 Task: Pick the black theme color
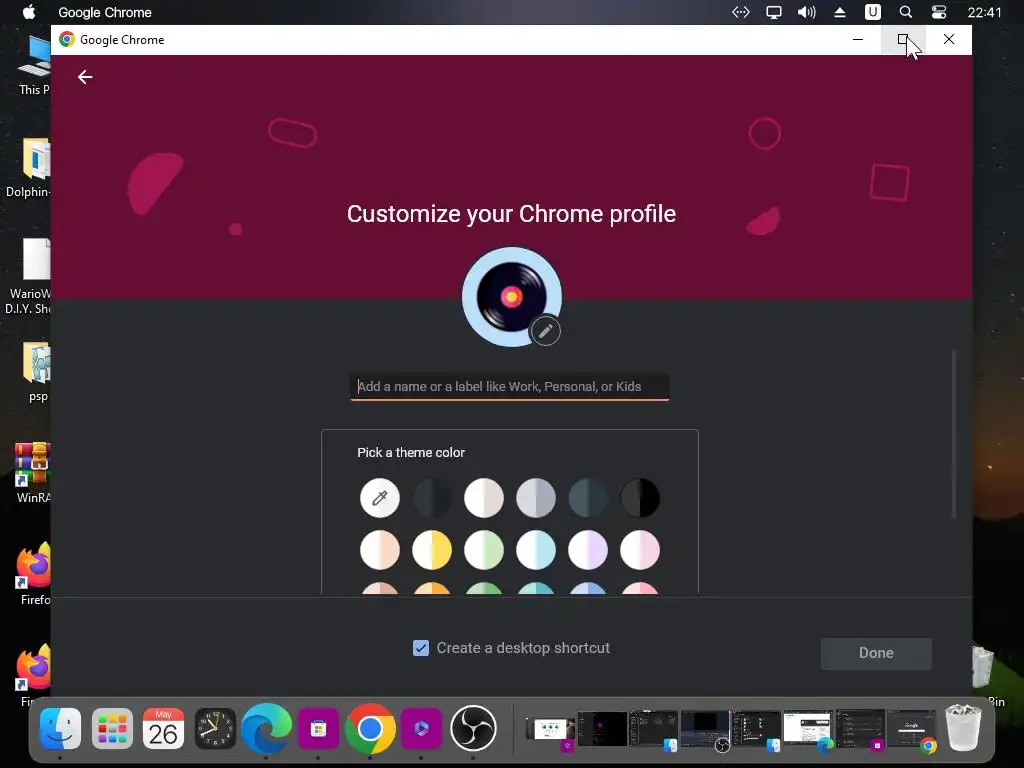click(x=640, y=498)
